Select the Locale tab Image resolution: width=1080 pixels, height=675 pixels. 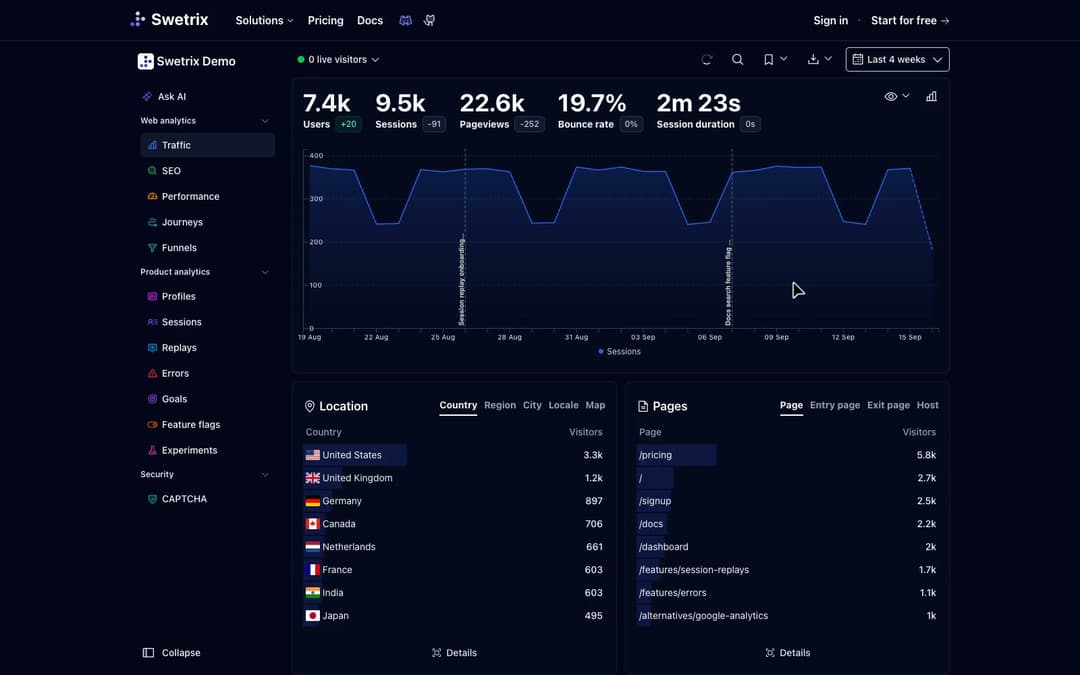coord(563,405)
